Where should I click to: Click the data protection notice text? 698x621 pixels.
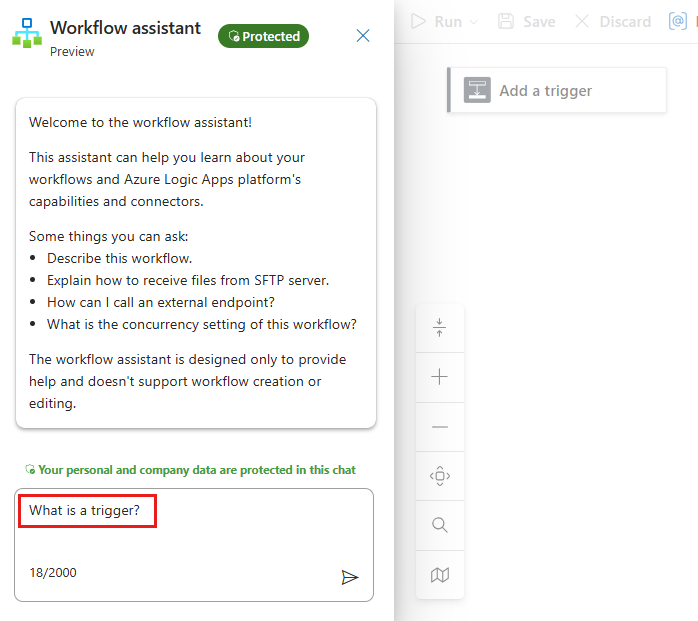(x=197, y=470)
